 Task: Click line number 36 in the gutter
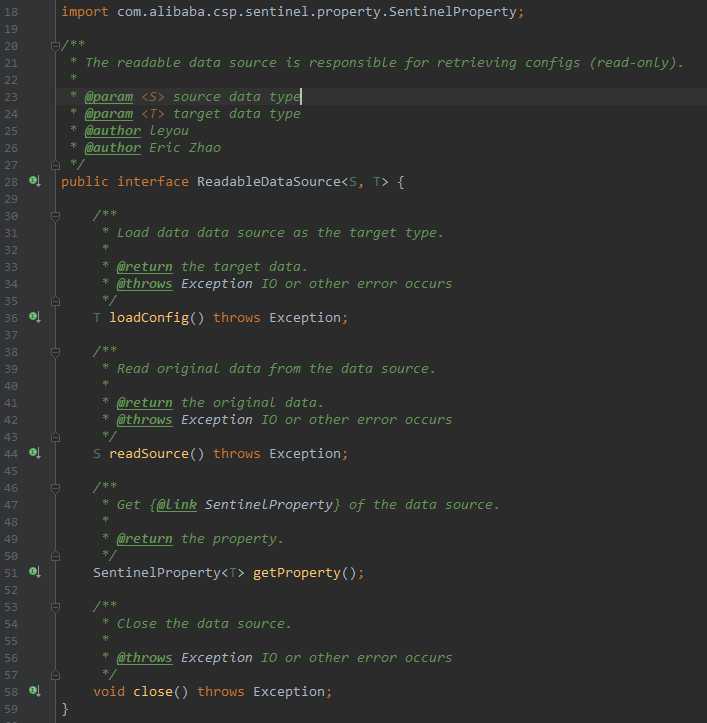click(x=11, y=318)
